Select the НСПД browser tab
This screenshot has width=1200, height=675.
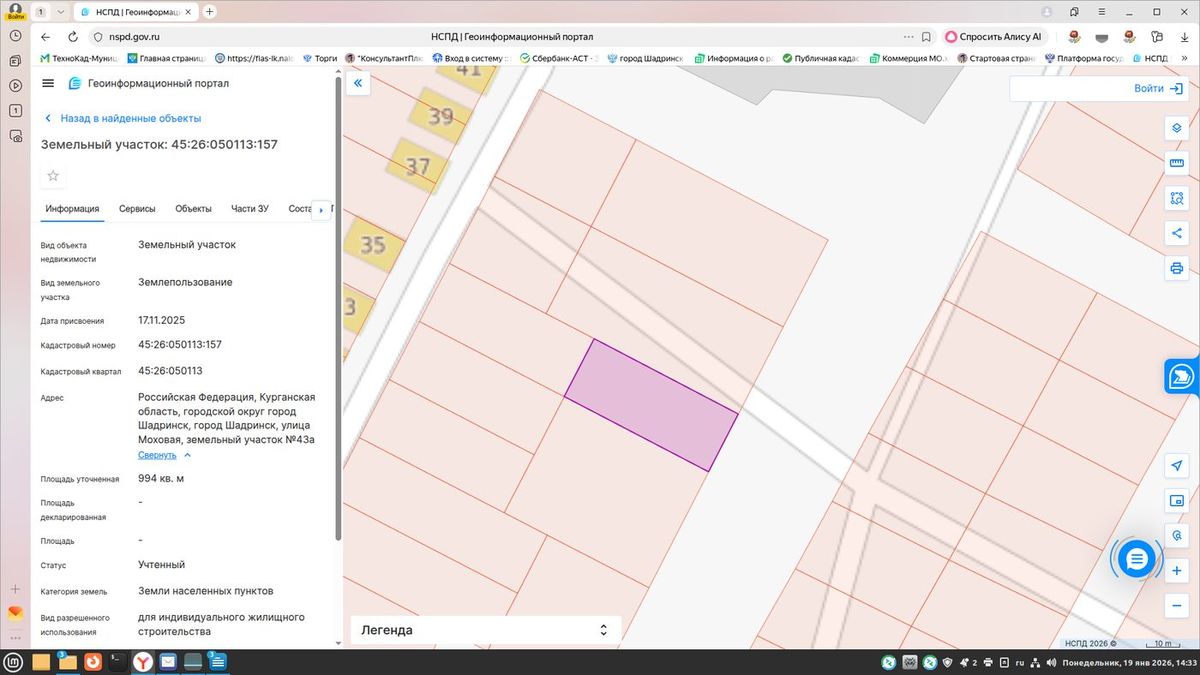point(137,11)
